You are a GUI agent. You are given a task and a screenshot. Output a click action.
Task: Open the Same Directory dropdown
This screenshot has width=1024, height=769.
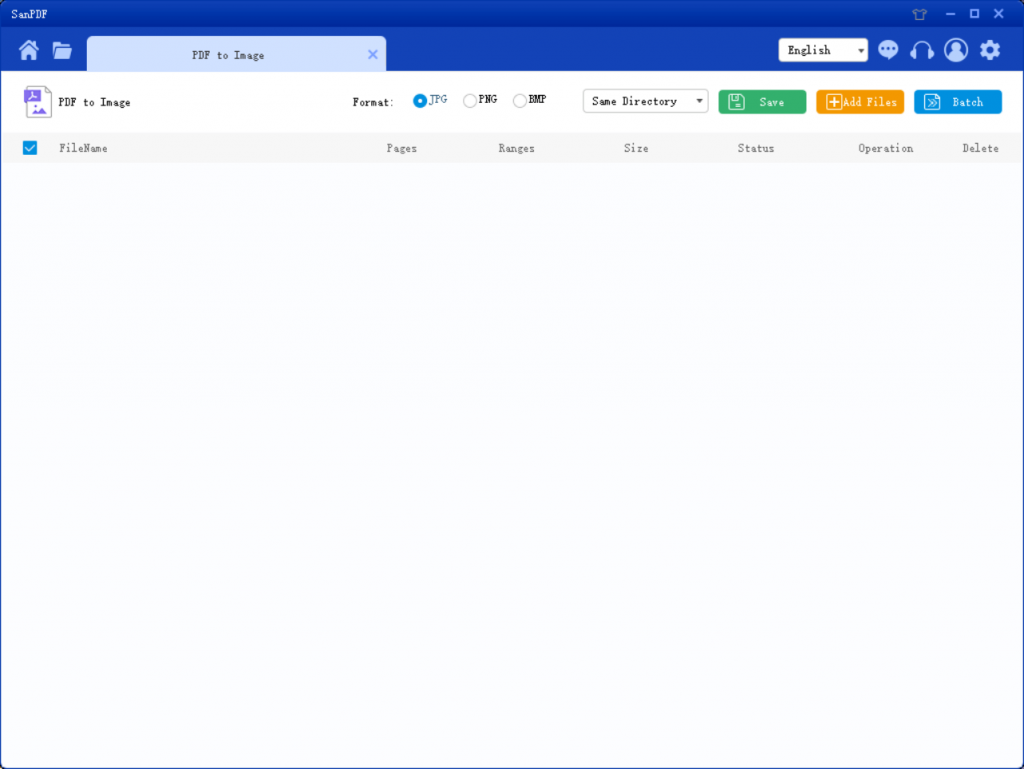645,101
